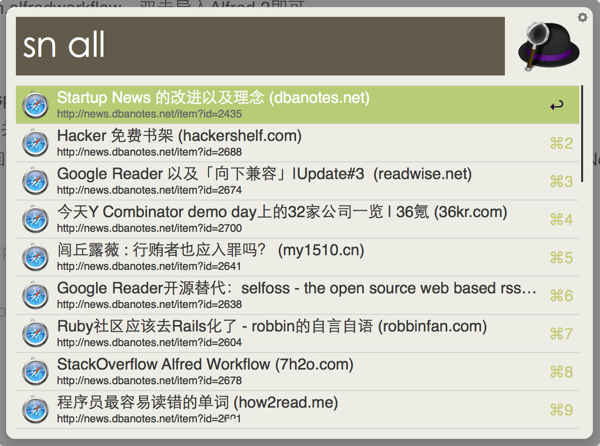
Task: Click Safari icon beside robbinfan.com result
Action: (x=35, y=334)
